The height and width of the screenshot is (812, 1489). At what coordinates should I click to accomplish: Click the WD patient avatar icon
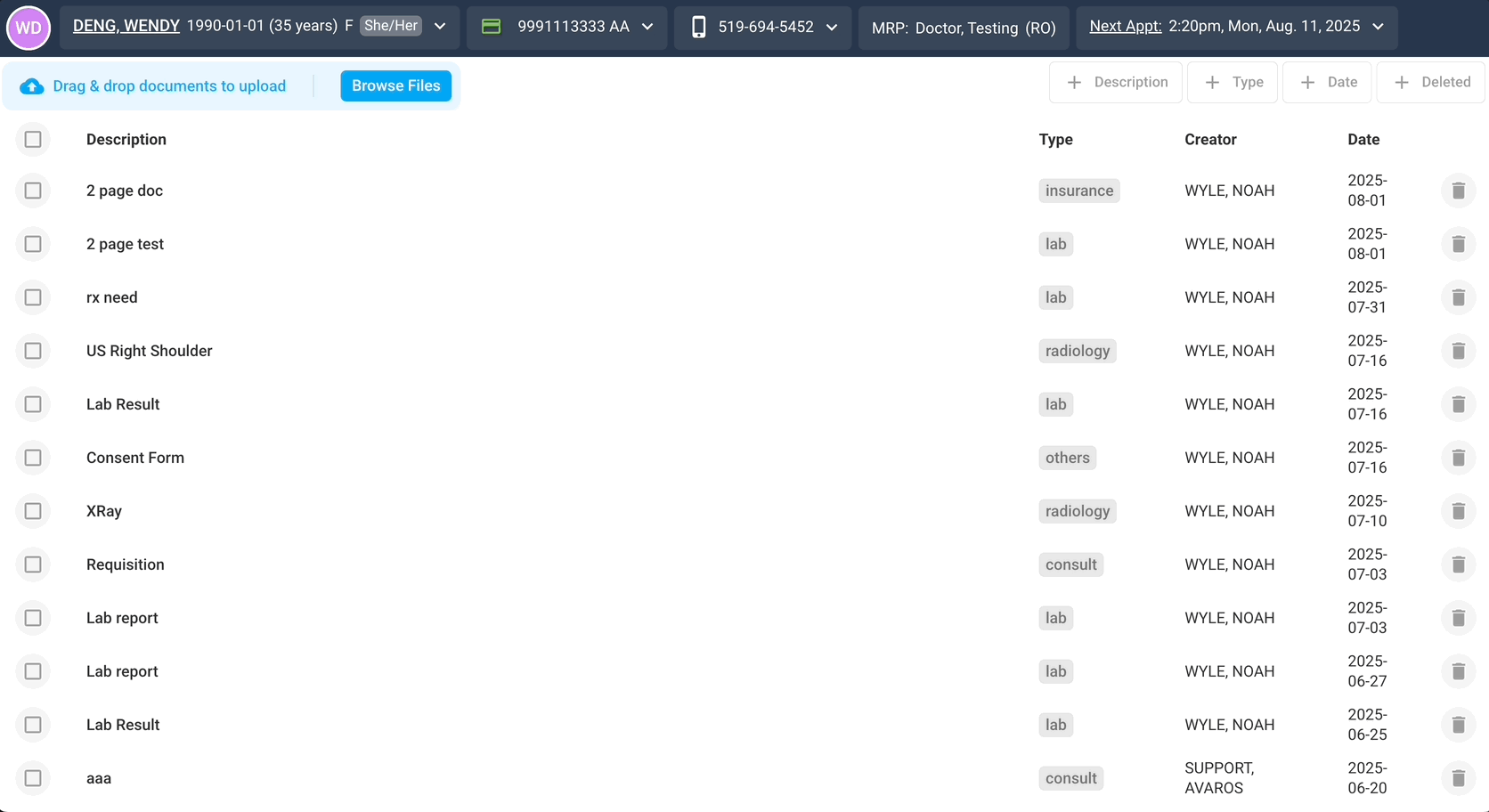28,28
